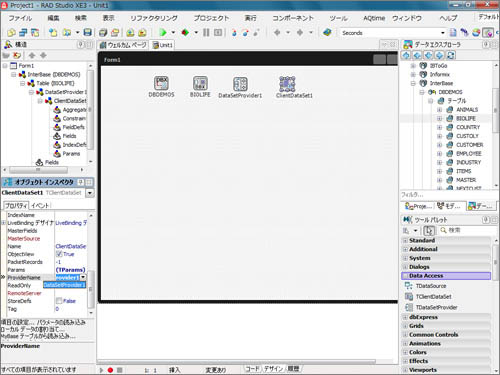Open the AQtime menu
Viewport: 500px width, 375px height.
coord(374,18)
